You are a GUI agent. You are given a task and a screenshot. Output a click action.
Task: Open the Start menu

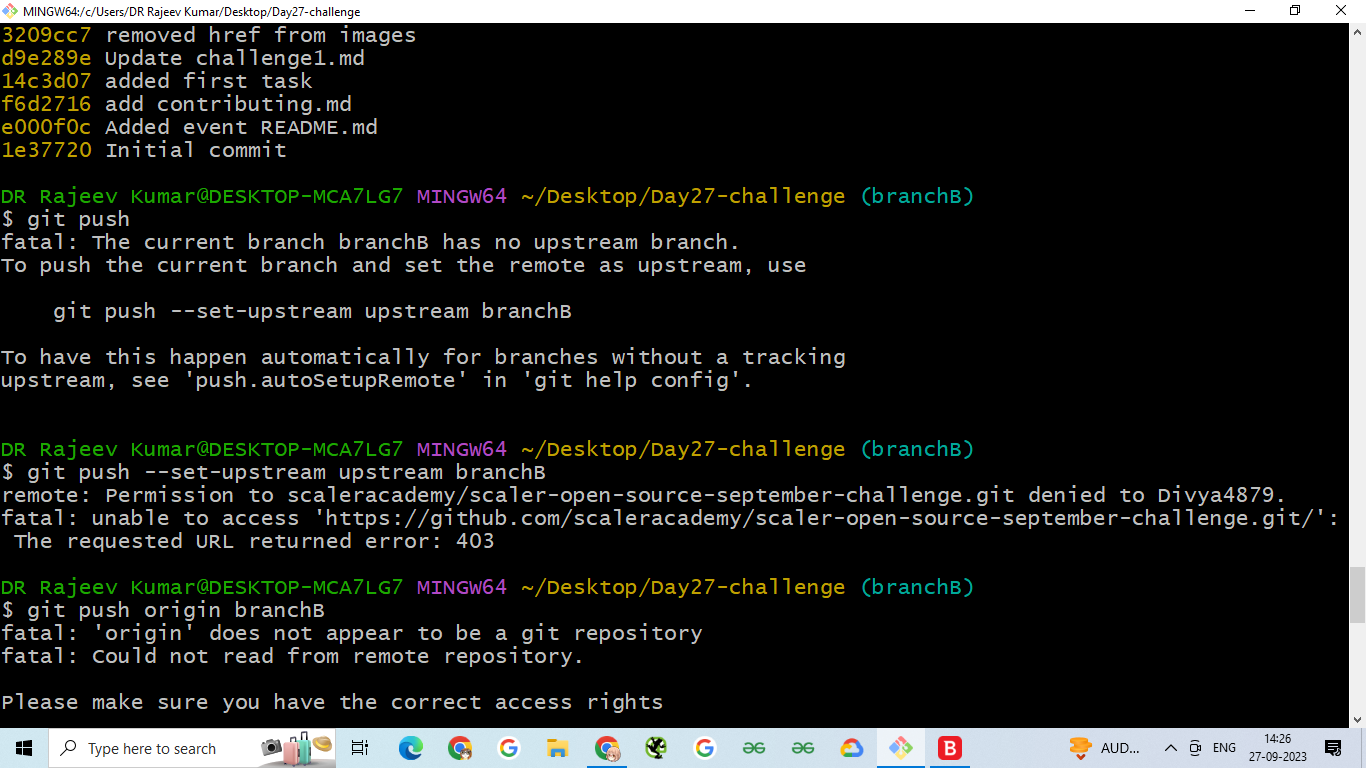click(x=22, y=748)
